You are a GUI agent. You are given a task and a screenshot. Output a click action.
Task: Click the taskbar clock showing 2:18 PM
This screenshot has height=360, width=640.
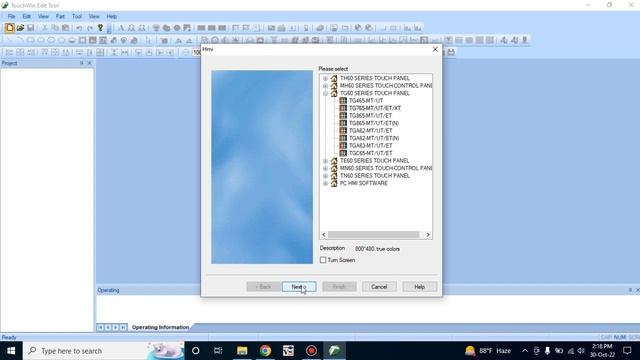[x=602, y=351]
